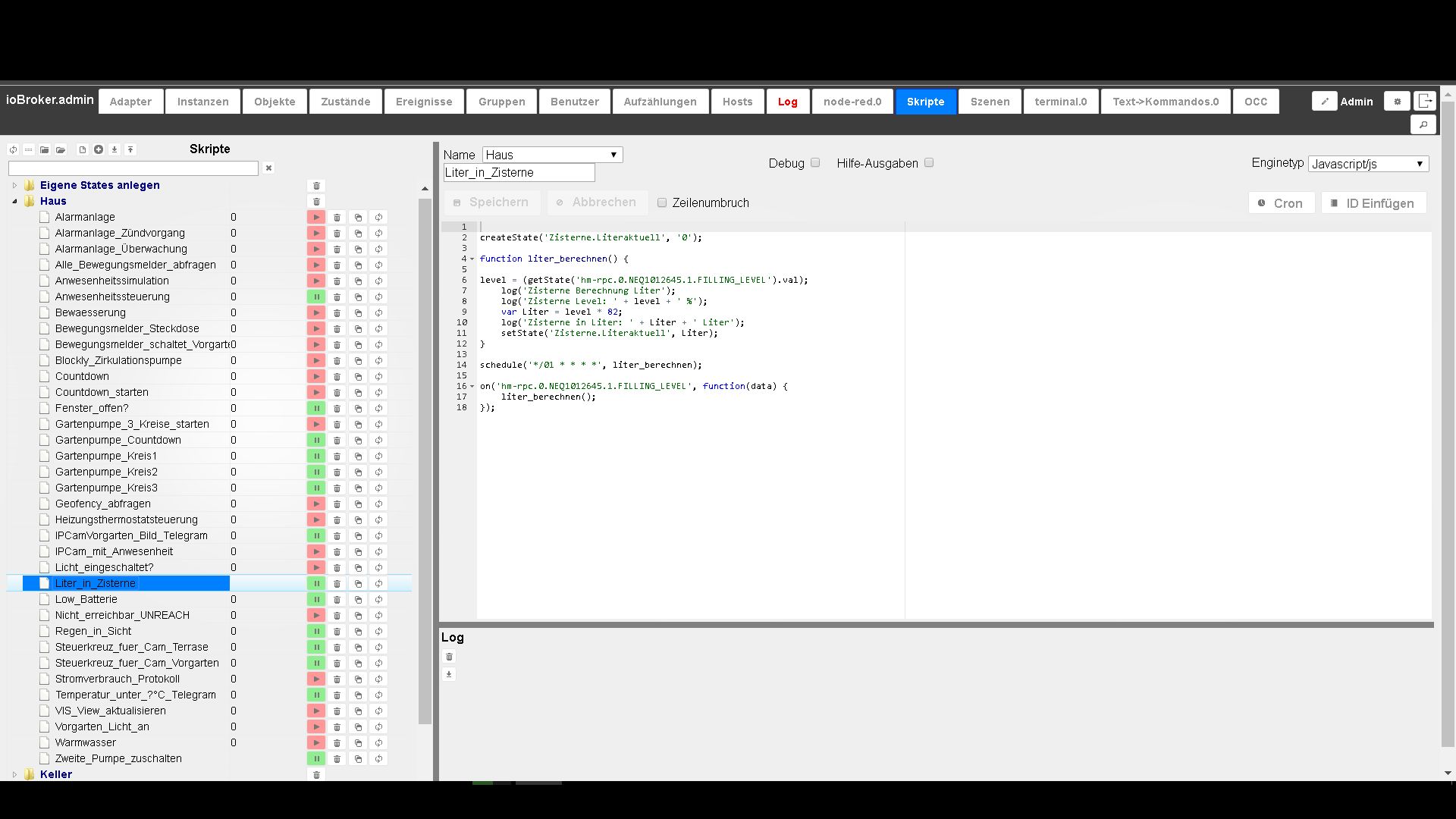Click the import scripts upload icon
Screen dimensions: 1456x819
(x=130, y=149)
